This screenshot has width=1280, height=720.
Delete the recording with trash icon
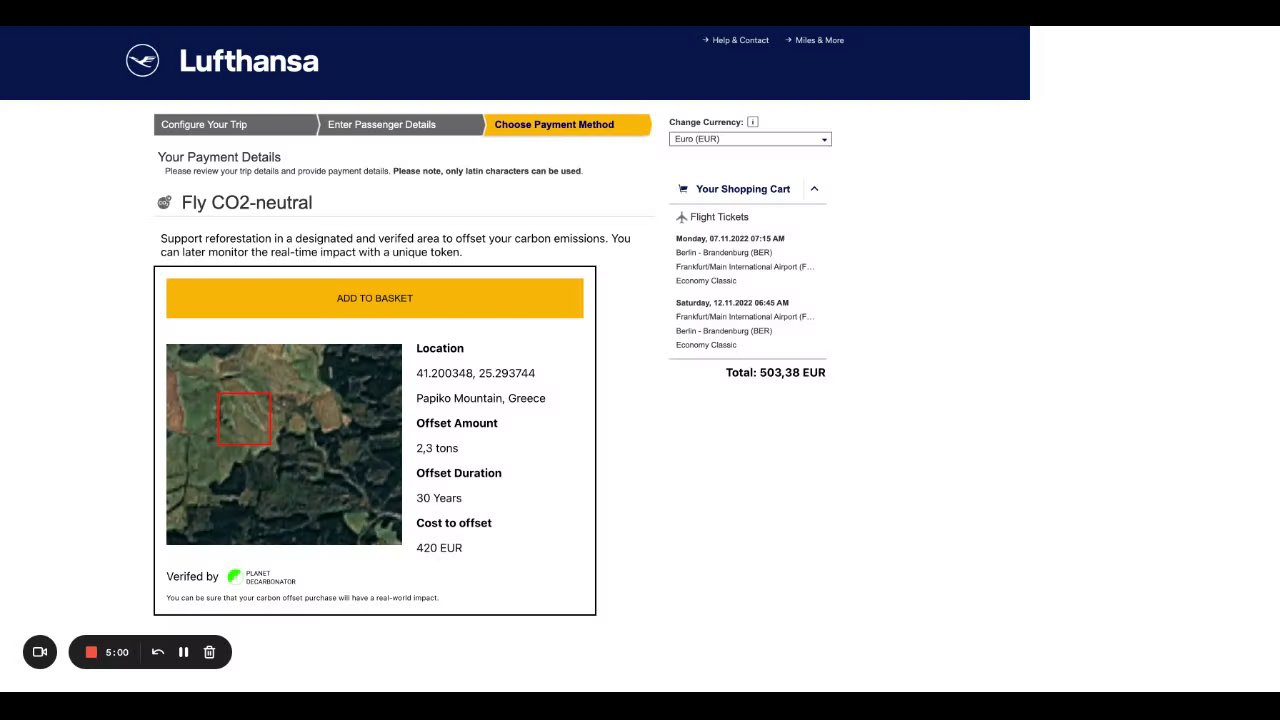[209, 652]
